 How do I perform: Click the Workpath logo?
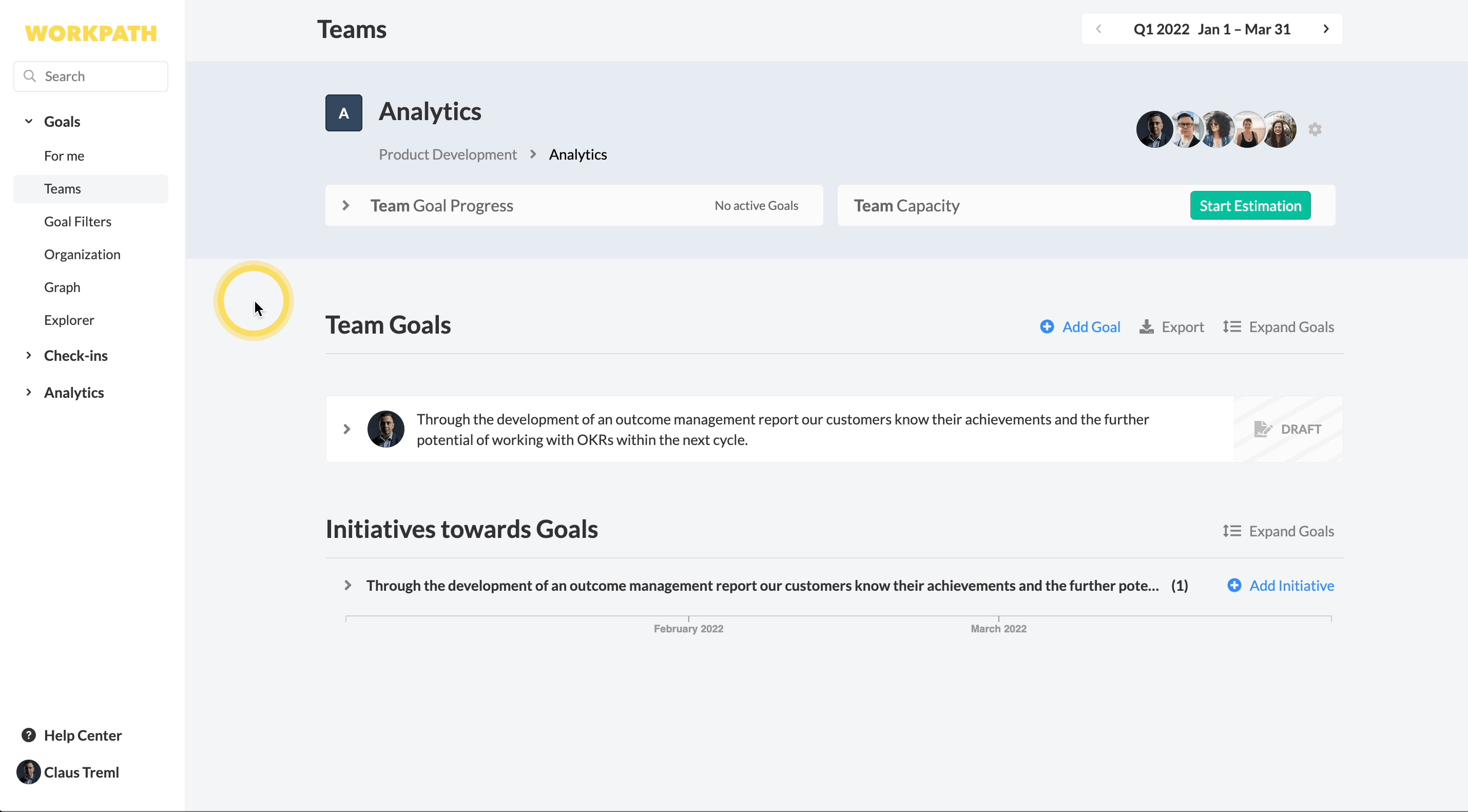click(x=91, y=33)
